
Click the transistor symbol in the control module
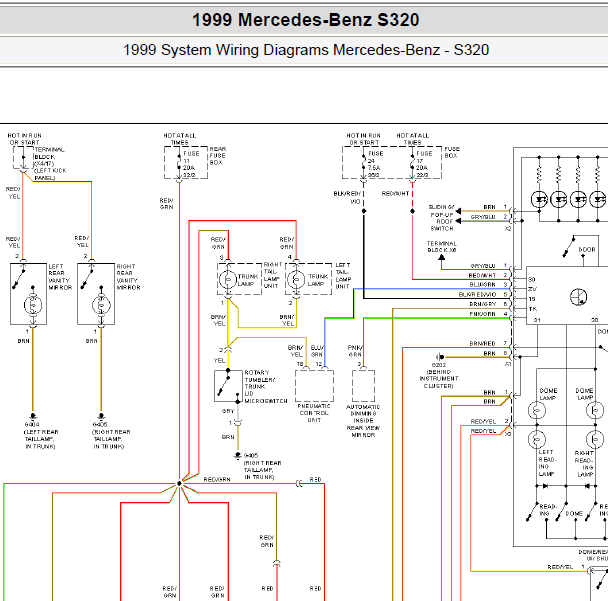pos(579,297)
